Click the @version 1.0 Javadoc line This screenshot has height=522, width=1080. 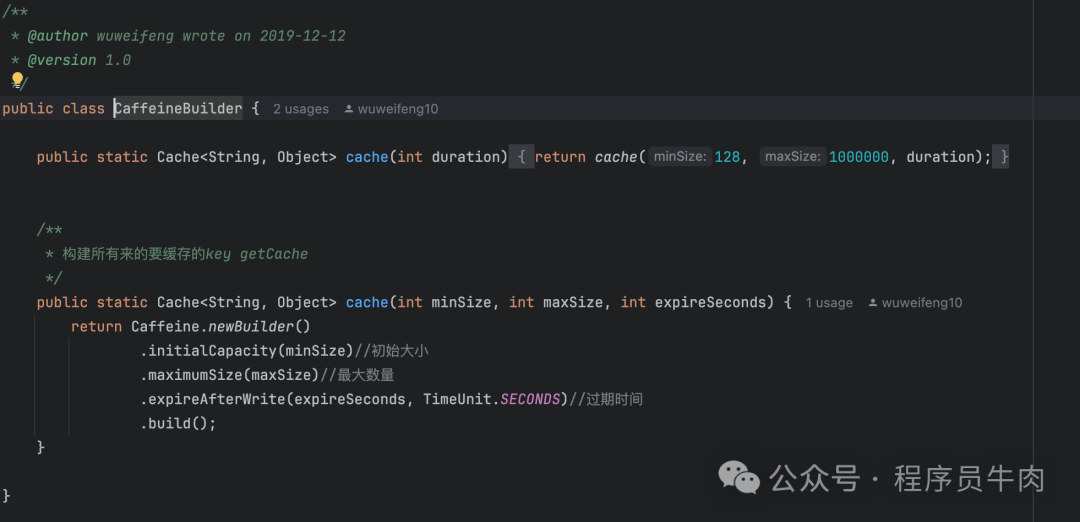click(x=79, y=61)
